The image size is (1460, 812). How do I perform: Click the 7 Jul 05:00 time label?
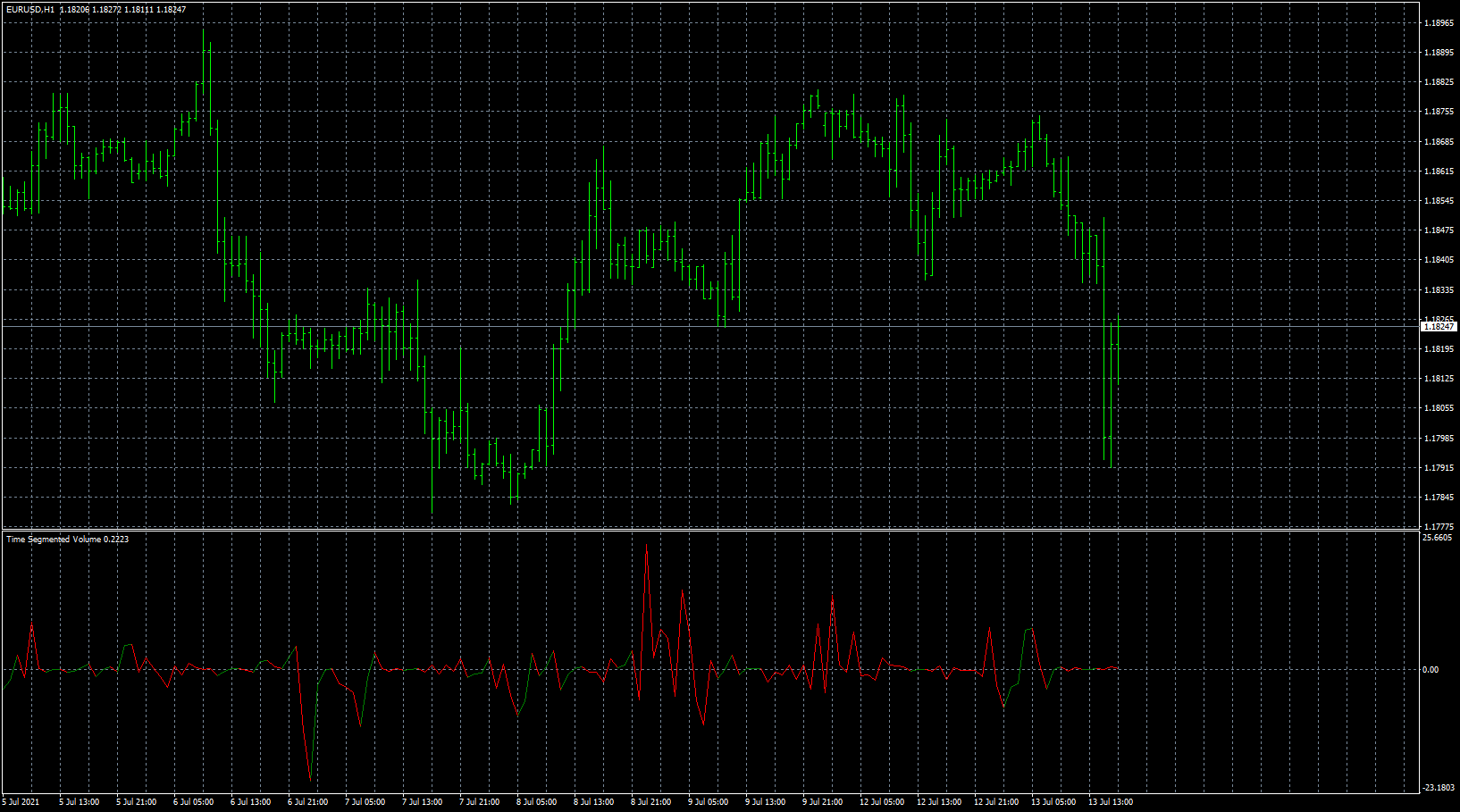(365, 802)
